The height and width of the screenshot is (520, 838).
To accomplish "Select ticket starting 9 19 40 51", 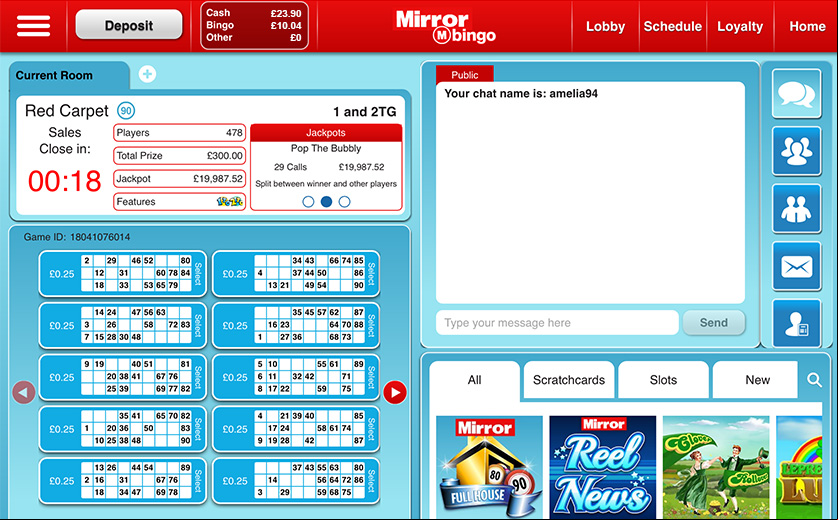I will pyautogui.click(x=123, y=377).
